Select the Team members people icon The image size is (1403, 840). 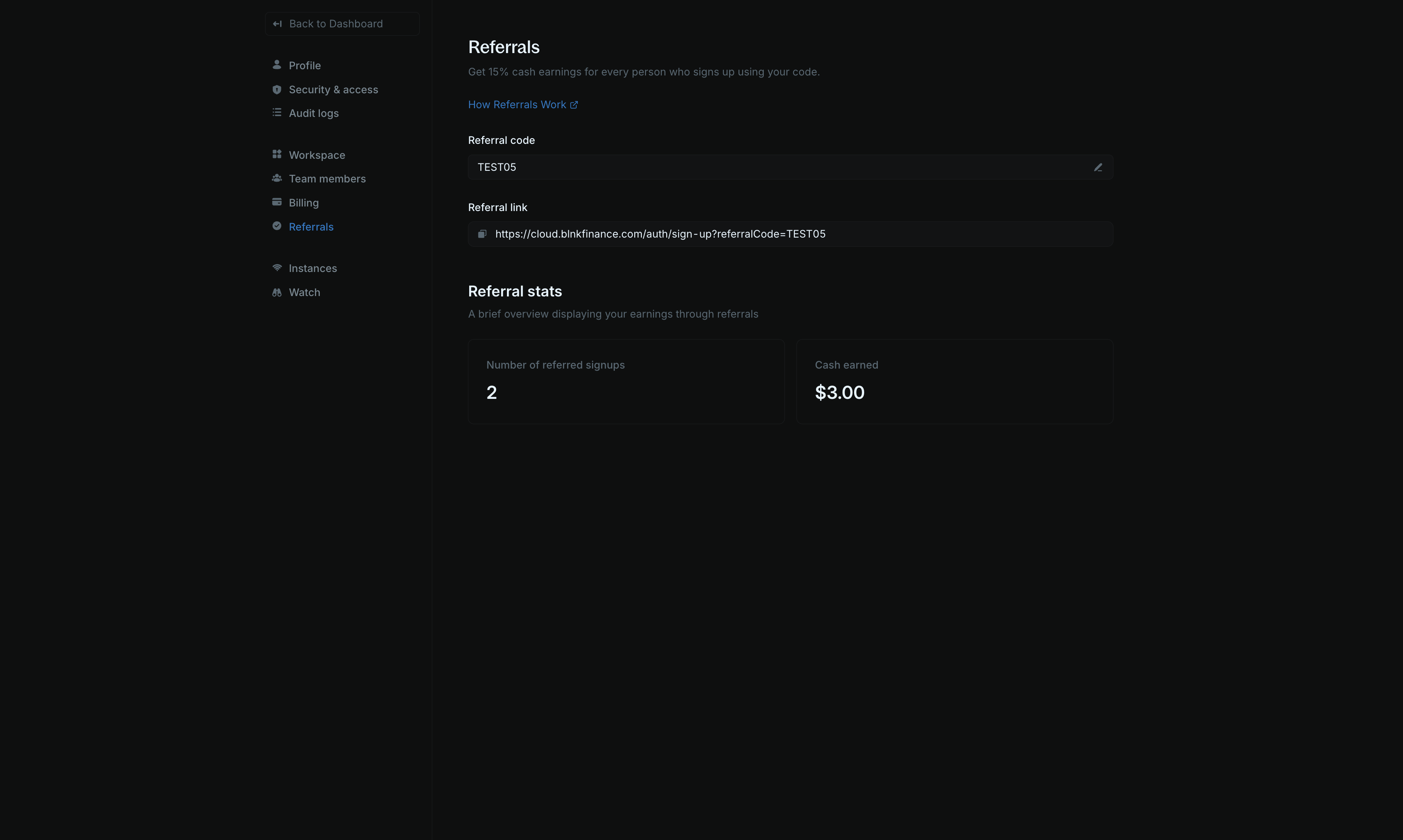(x=277, y=178)
